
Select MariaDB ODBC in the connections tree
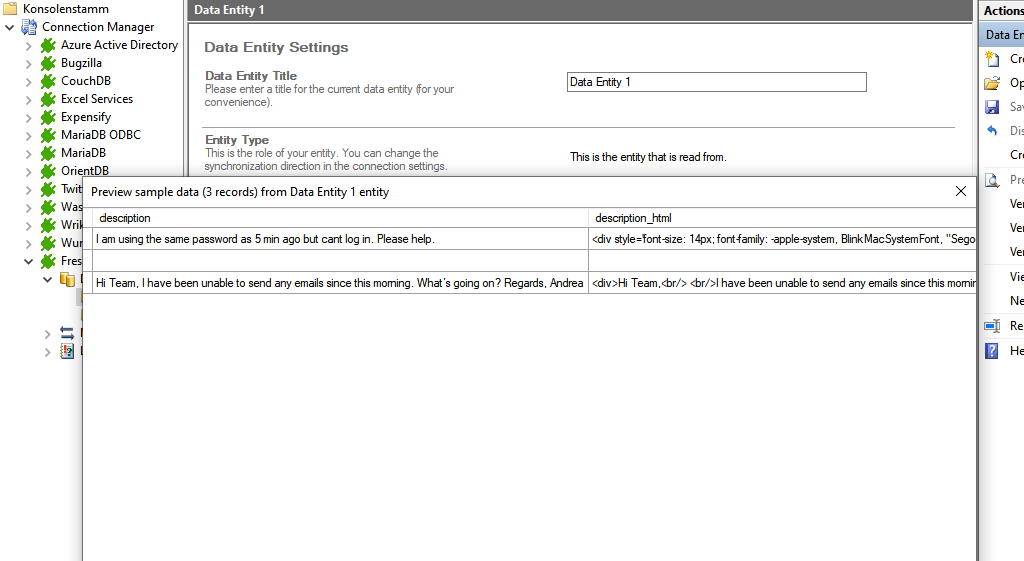click(101, 135)
